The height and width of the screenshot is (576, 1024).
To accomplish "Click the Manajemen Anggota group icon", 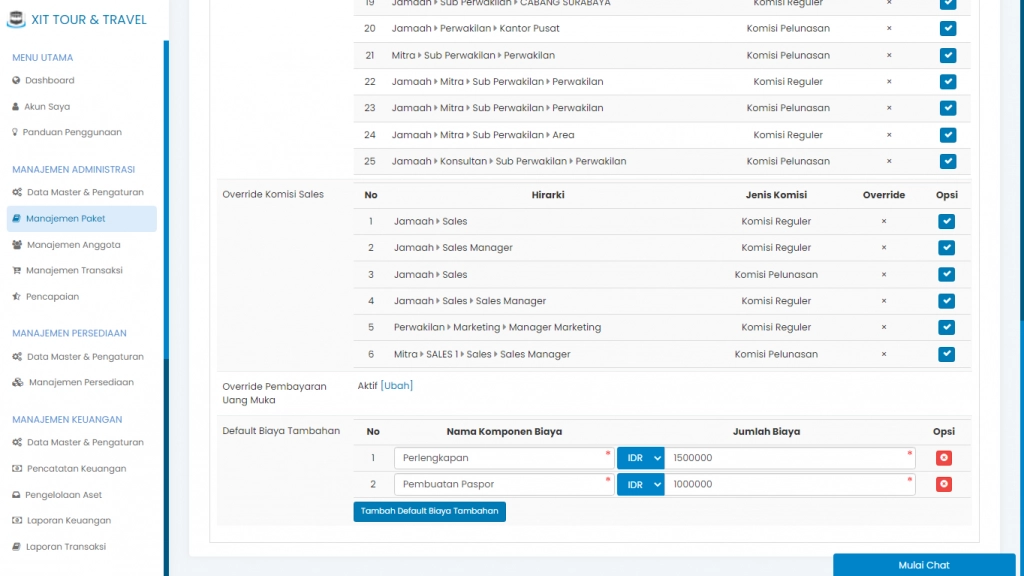I will coord(17,244).
